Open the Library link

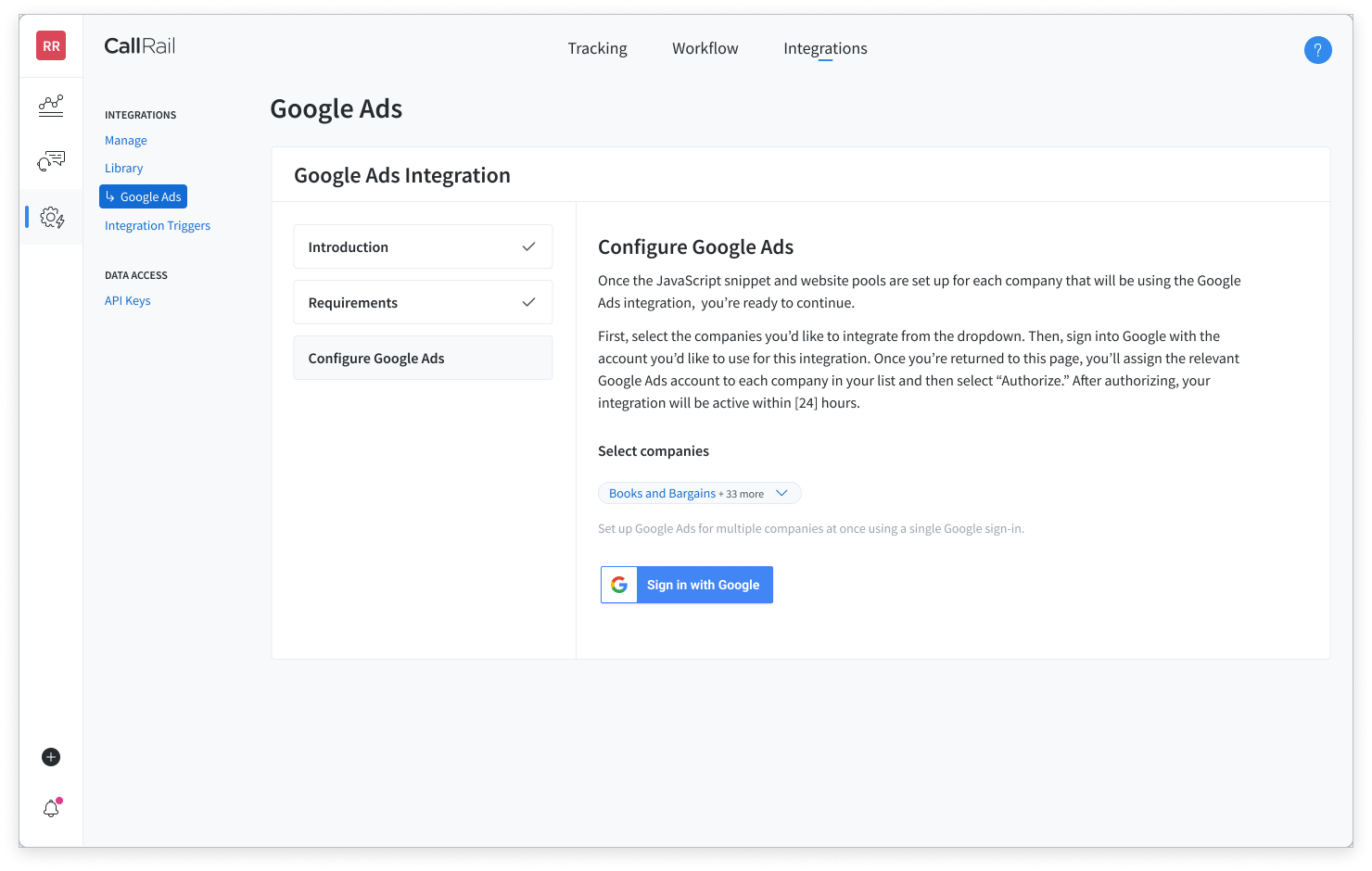coord(124,169)
